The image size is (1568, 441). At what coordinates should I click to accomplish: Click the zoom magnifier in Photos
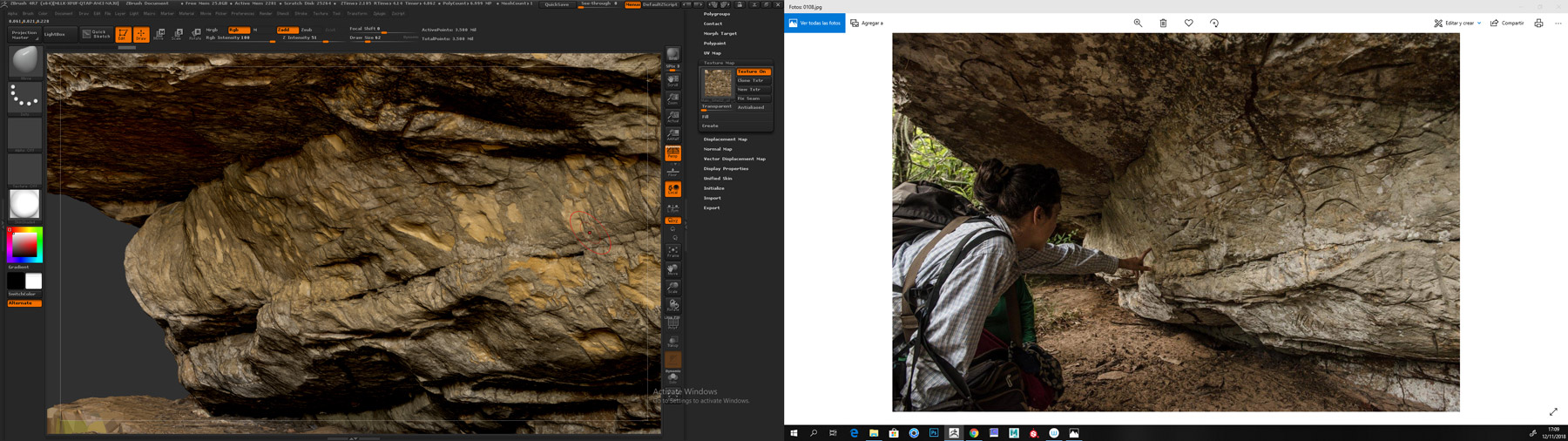coord(1138,24)
